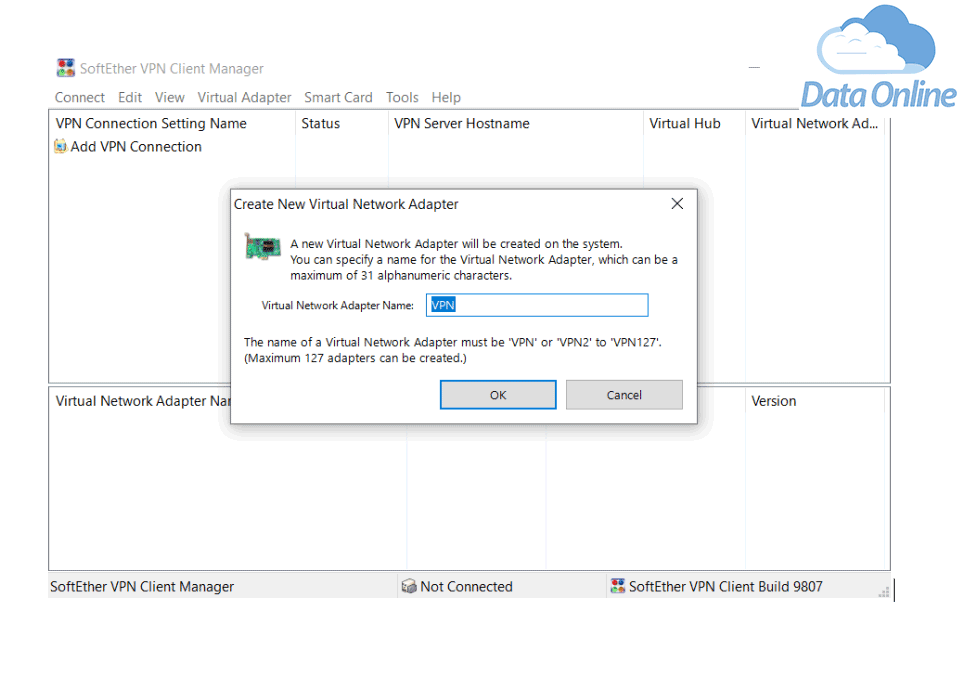Click the Virtual Network Adapter Name column header
Screen dimensions: 960x690
coord(143,401)
